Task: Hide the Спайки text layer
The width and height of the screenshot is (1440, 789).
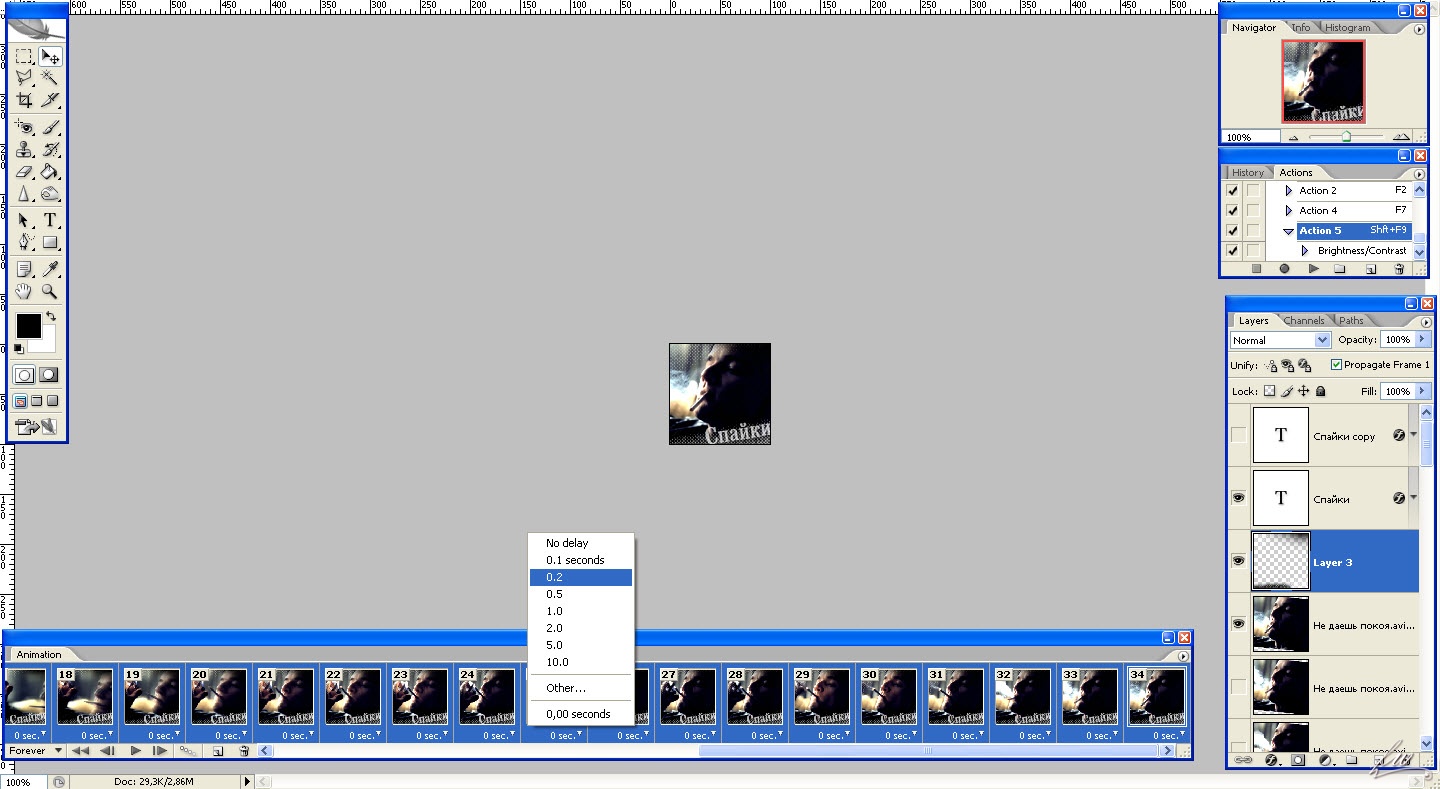Action: click(1239, 498)
